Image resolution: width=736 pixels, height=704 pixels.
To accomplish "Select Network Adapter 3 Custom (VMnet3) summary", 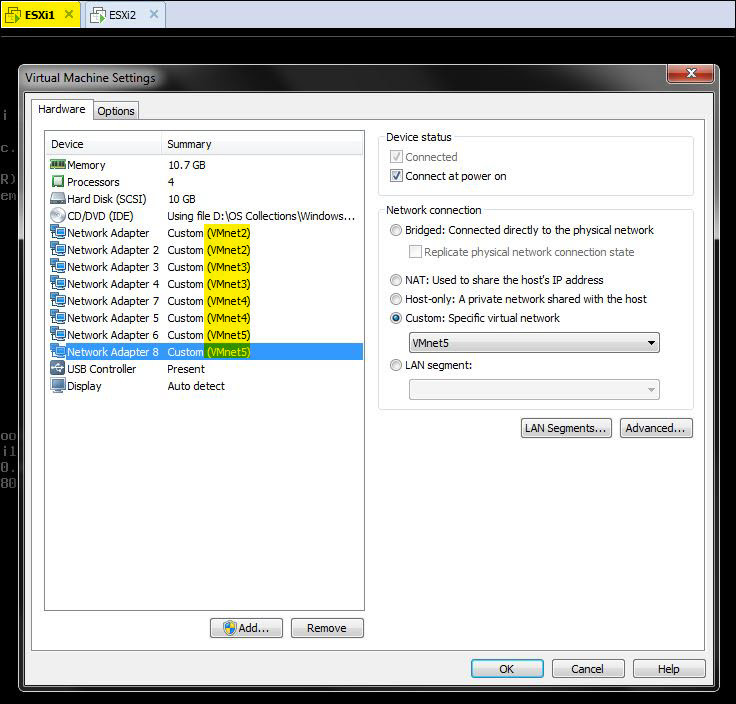I will coord(209,267).
